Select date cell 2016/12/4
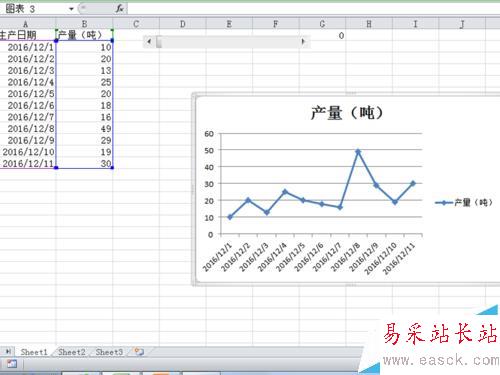This screenshot has width=500, height=375. tap(28, 82)
